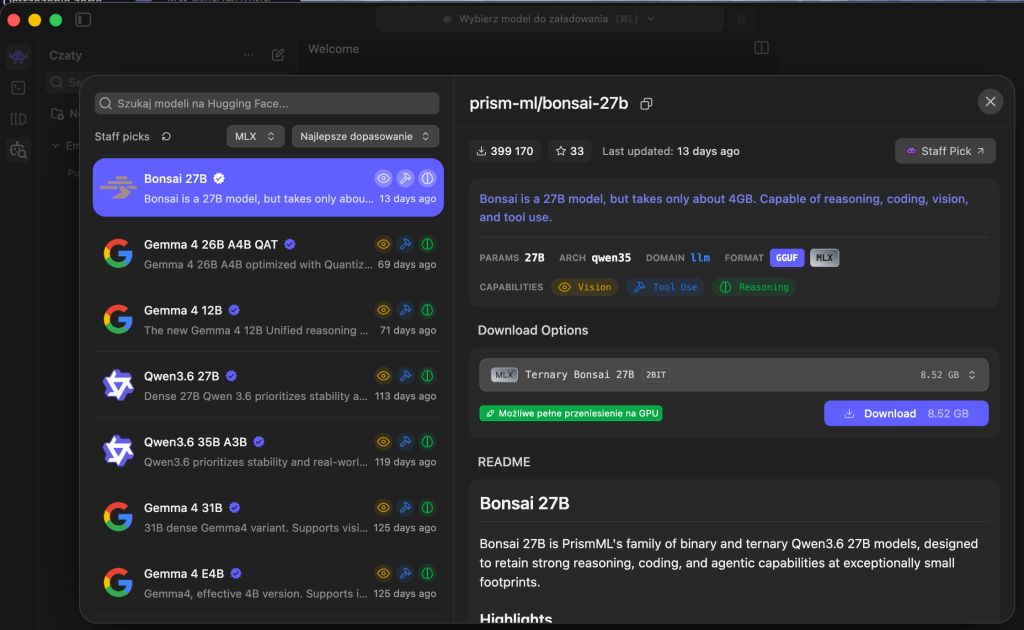Image resolution: width=1024 pixels, height=630 pixels.
Task: Open the MLX format filter dropdown
Action: [255, 136]
